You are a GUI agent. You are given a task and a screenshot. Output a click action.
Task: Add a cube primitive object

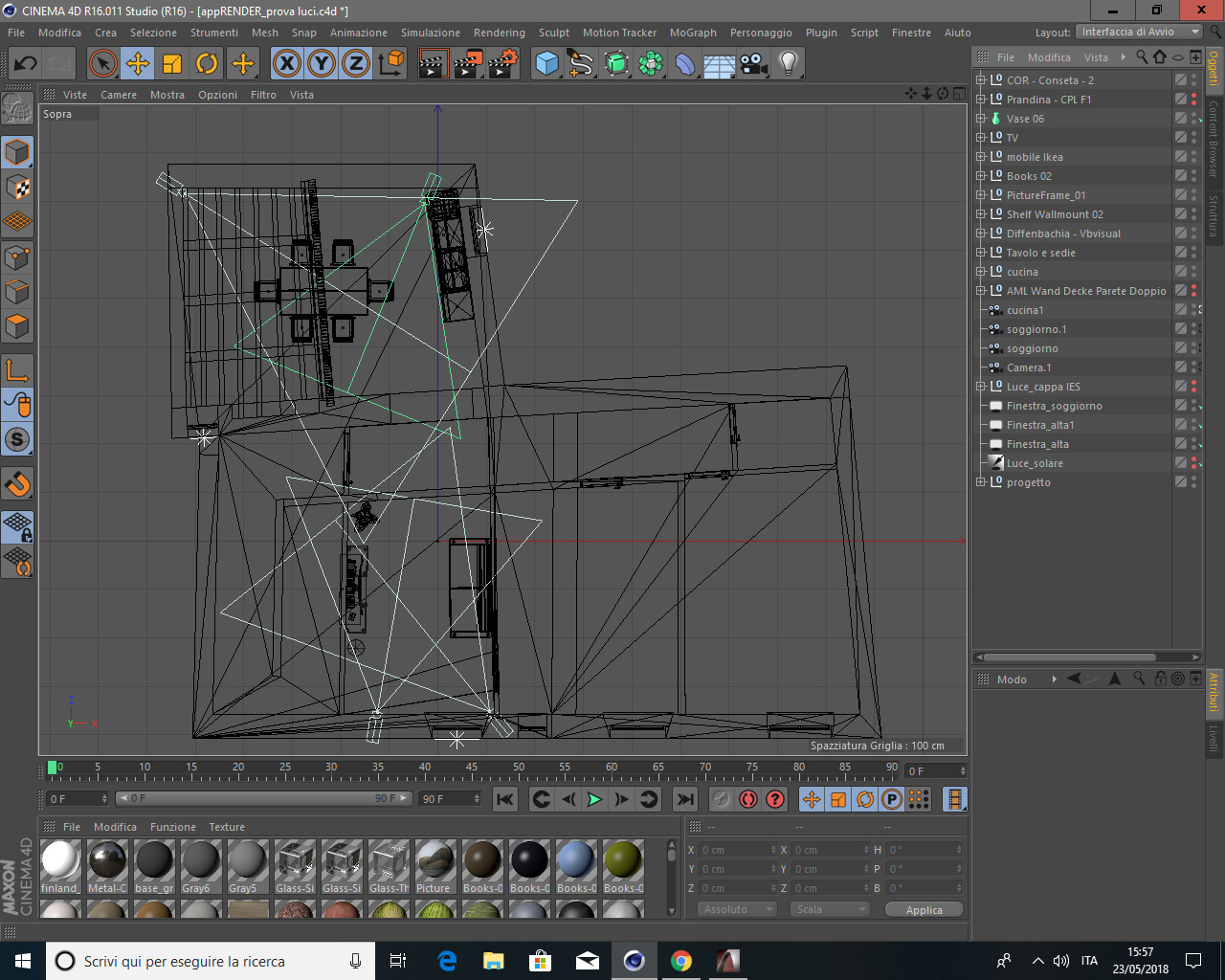pyautogui.click(x=546, y=64)
